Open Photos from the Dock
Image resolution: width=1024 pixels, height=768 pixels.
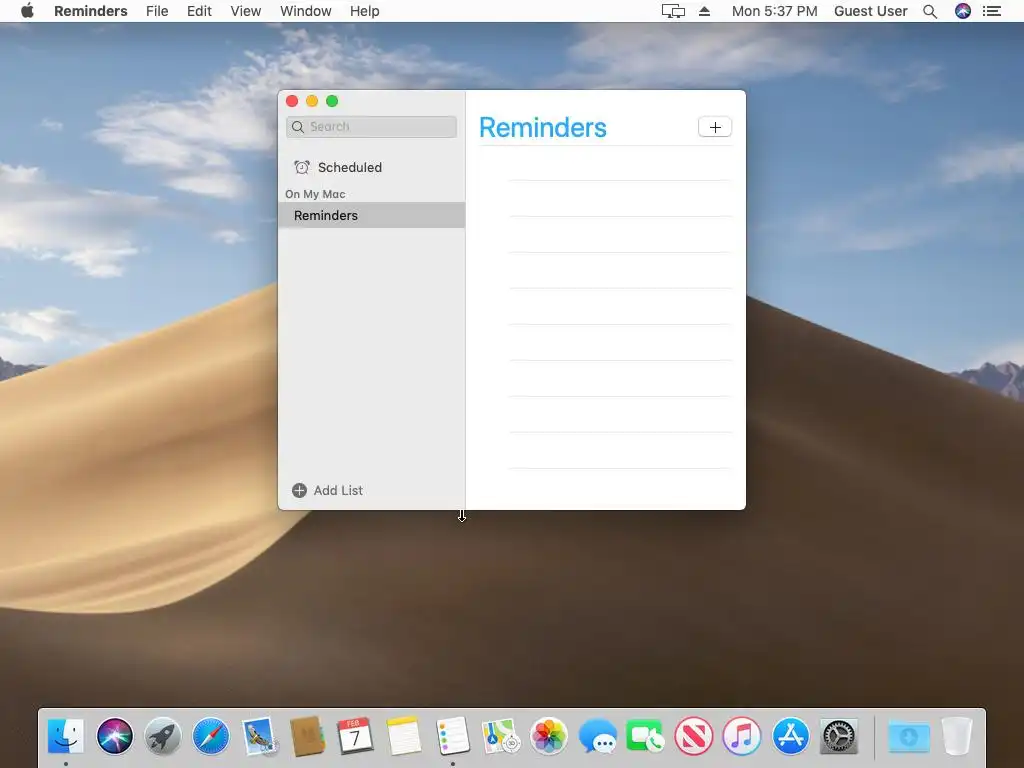(549, 736)
